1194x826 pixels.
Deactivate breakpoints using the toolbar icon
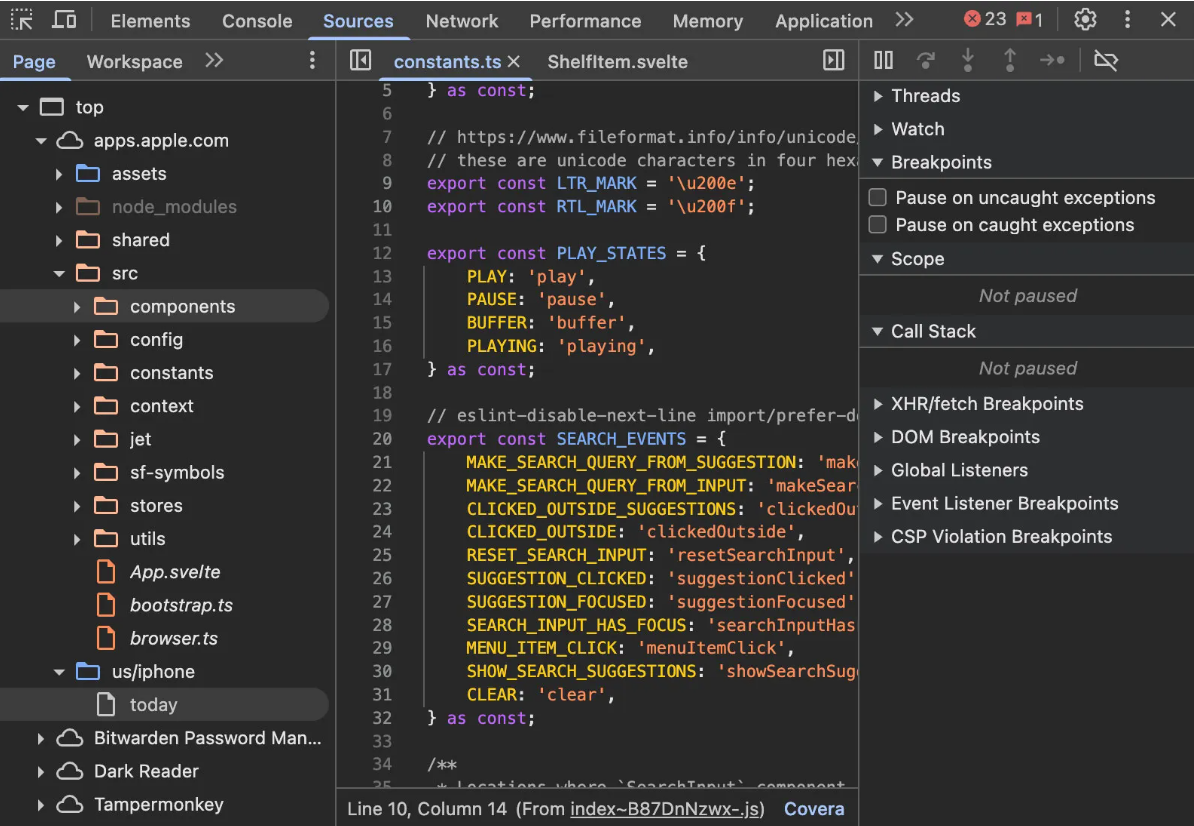click(1106, 60)
